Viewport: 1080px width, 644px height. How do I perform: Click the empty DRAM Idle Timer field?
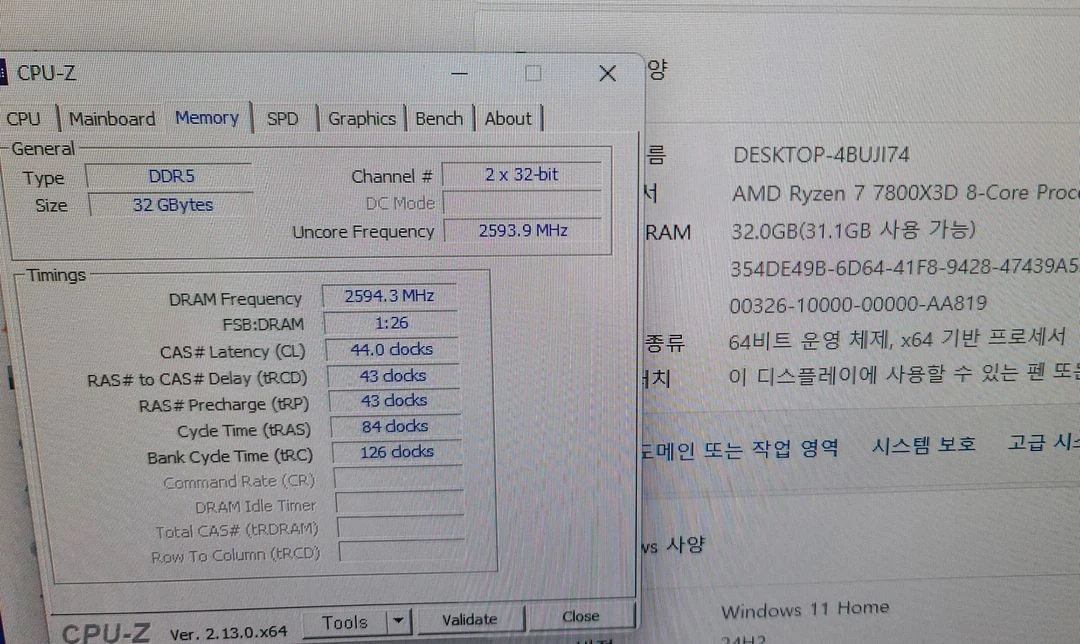(399, 503)
